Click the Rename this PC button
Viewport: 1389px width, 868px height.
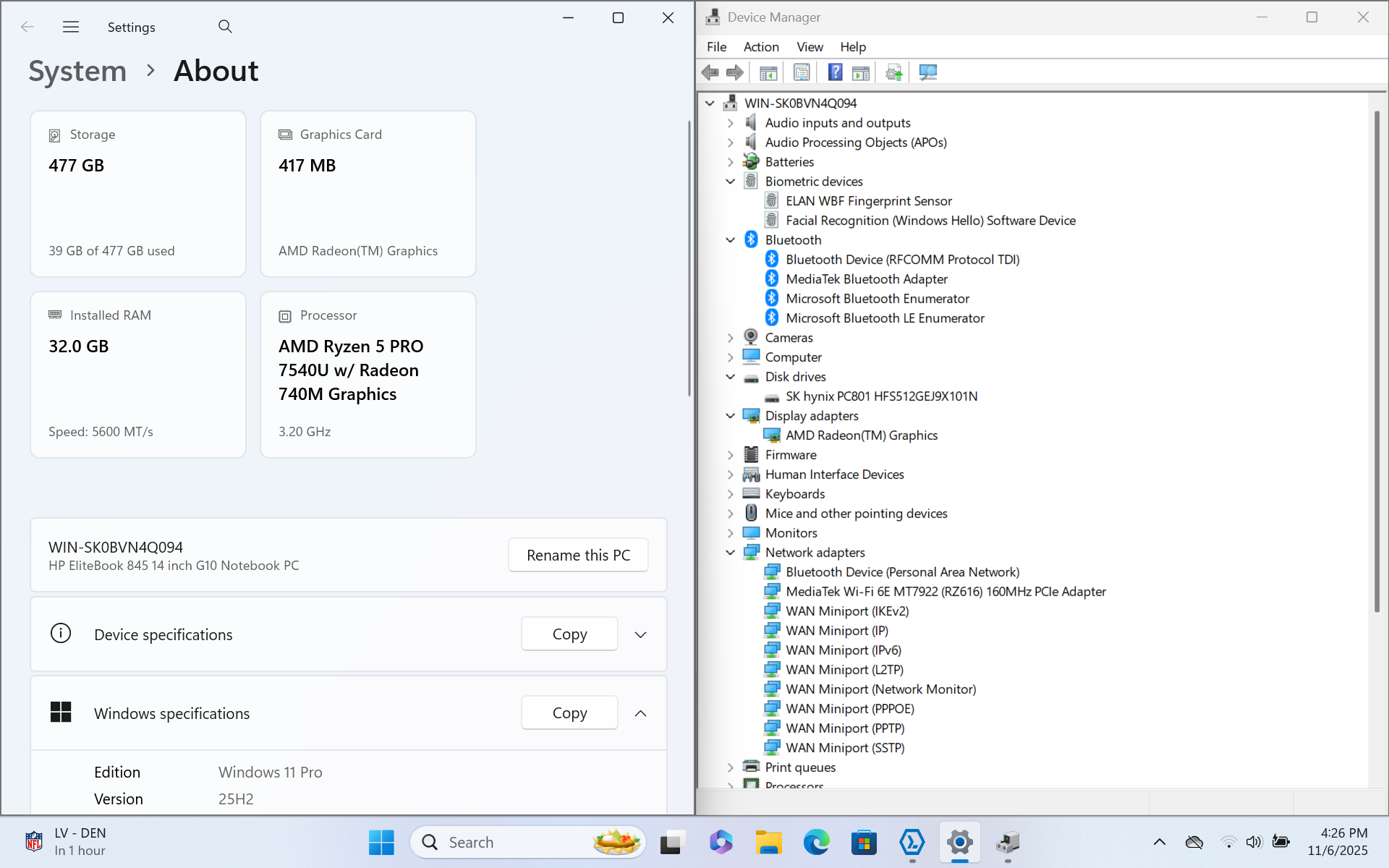tap(578, 555)
